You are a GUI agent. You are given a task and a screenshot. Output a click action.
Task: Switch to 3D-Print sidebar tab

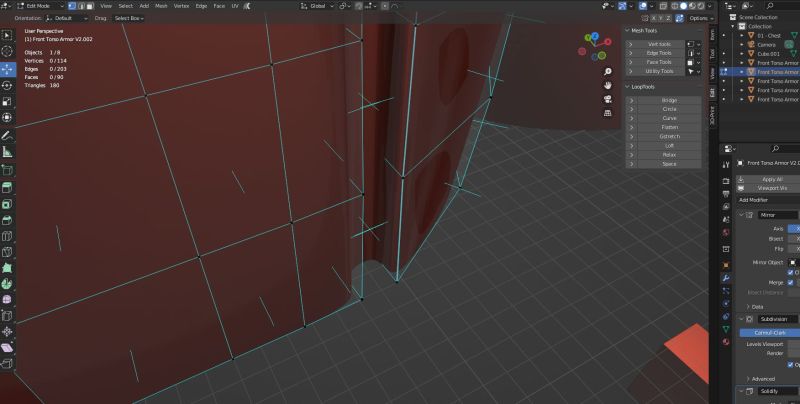coord(713,115)
